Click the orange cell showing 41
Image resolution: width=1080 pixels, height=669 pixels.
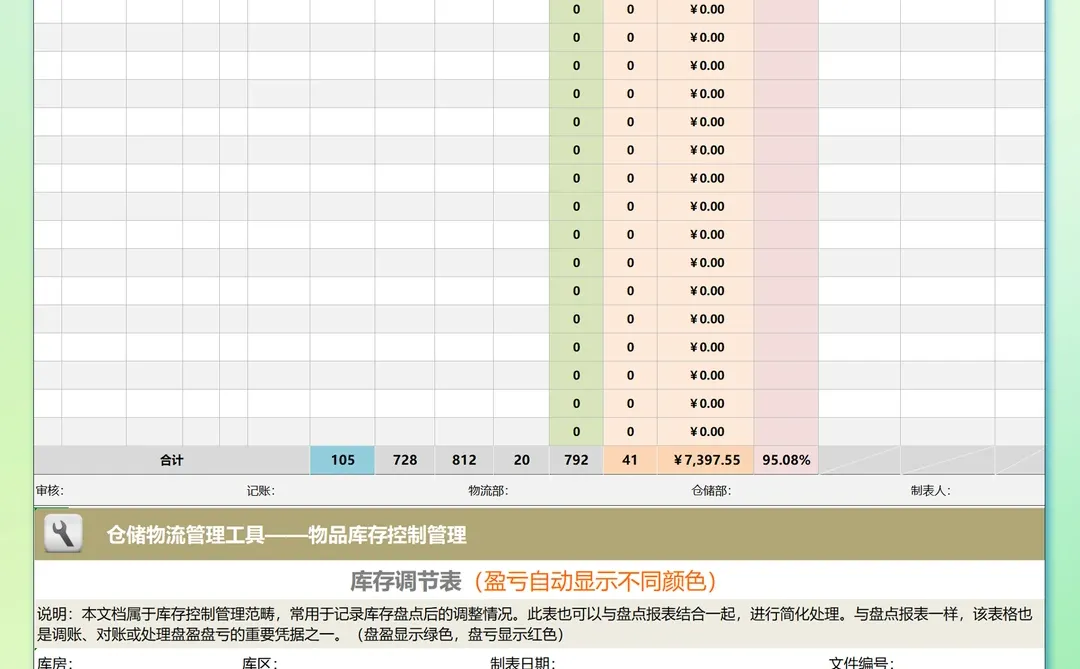pos(631,460)
